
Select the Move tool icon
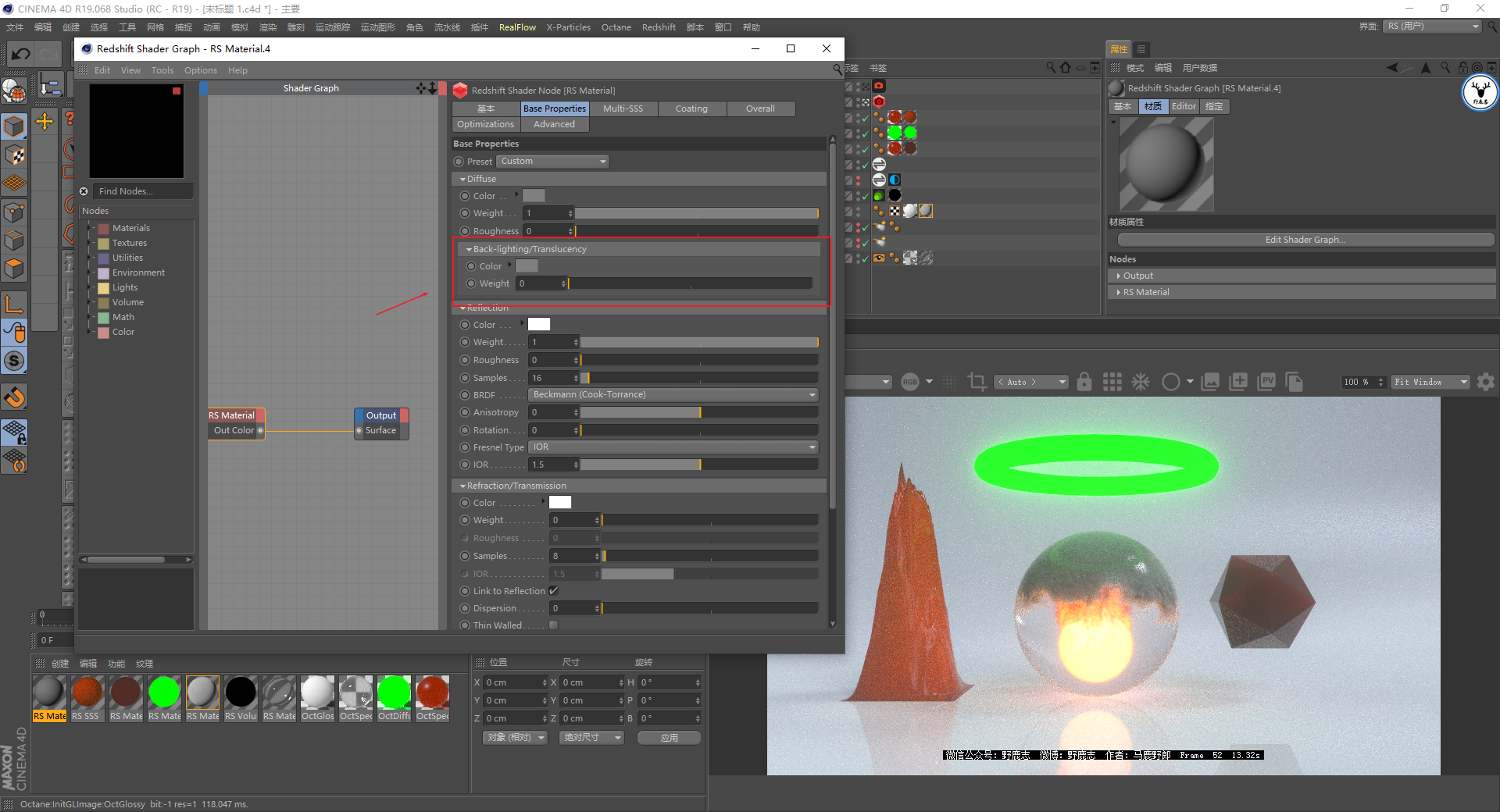[x=45, y=122]
